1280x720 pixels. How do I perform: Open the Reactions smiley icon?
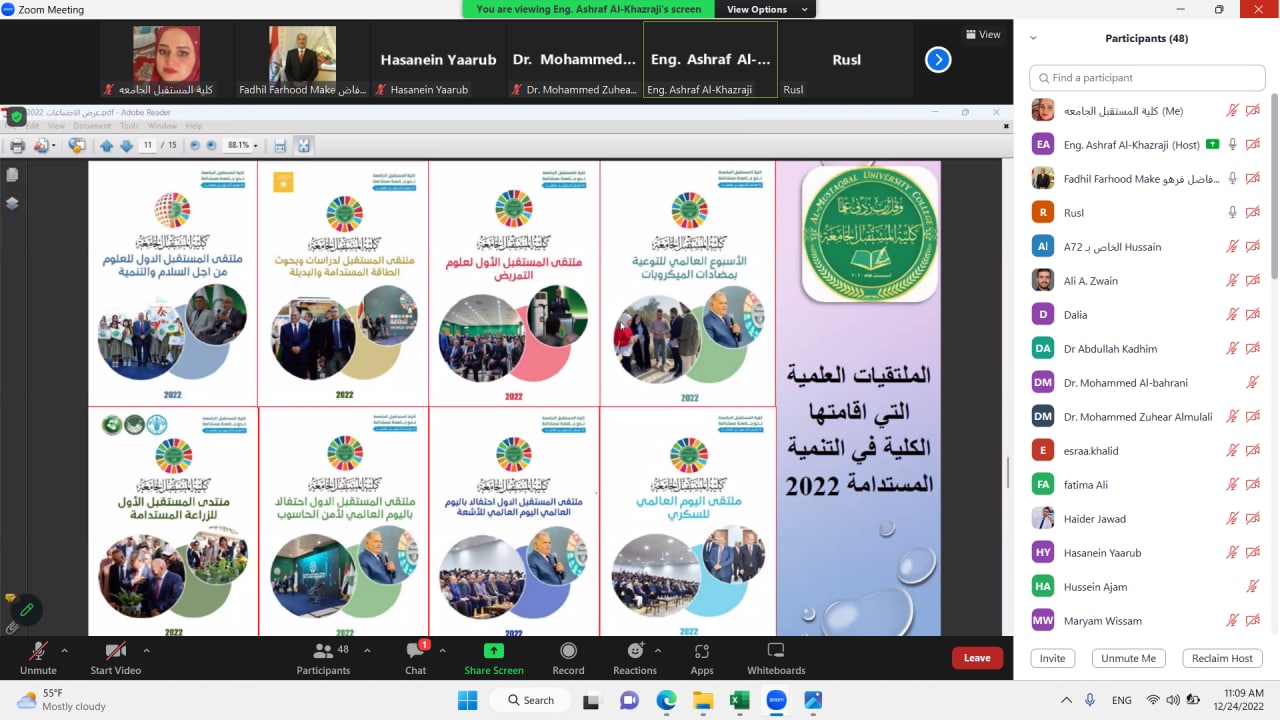635,651
